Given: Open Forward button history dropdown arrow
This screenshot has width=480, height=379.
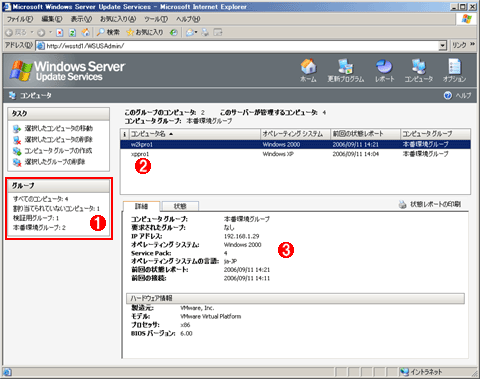Looking at the screenshot, I should (50, 32).
